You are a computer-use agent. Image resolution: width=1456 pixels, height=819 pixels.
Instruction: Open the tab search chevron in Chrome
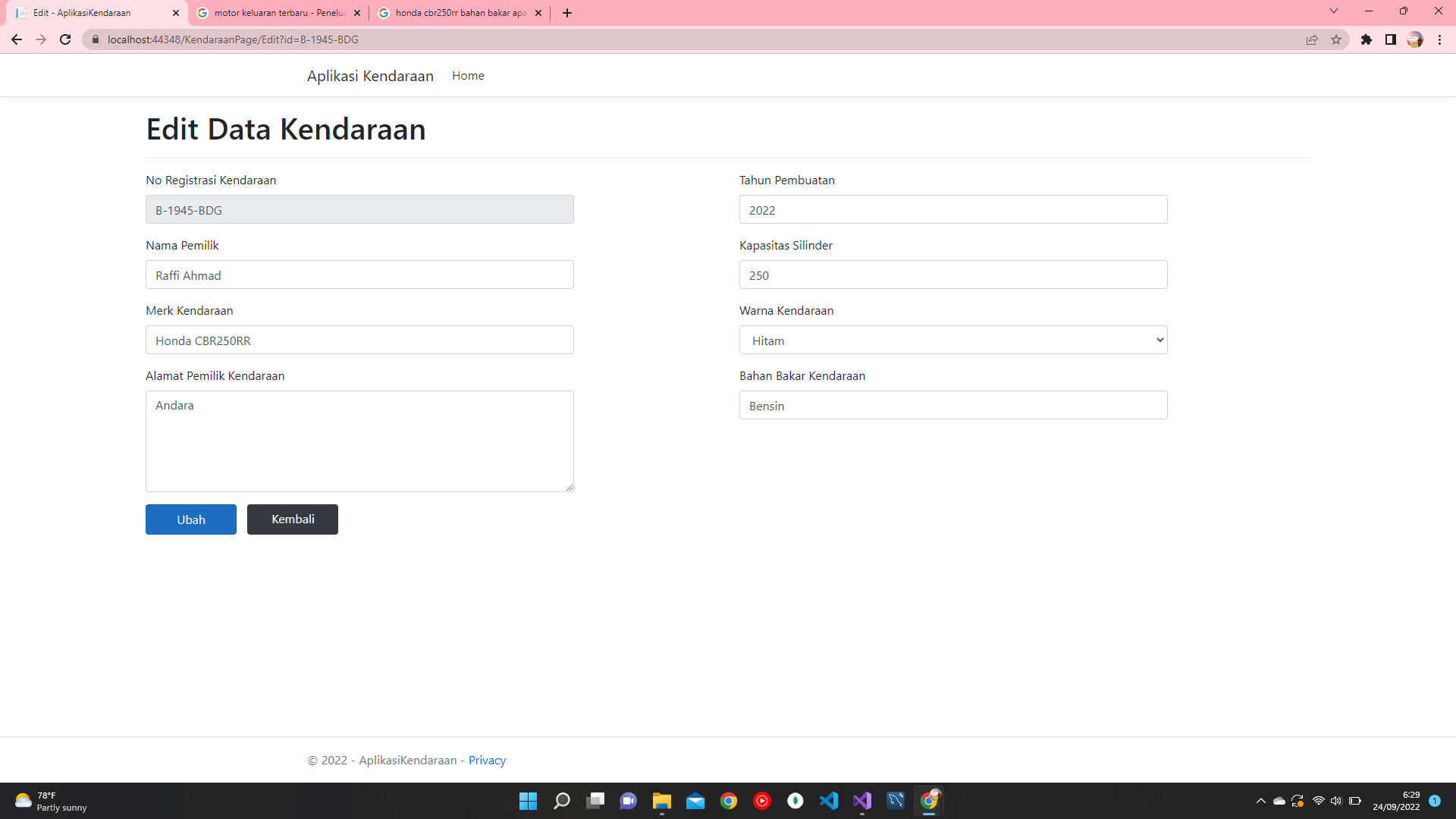(x=1333, y=11)
